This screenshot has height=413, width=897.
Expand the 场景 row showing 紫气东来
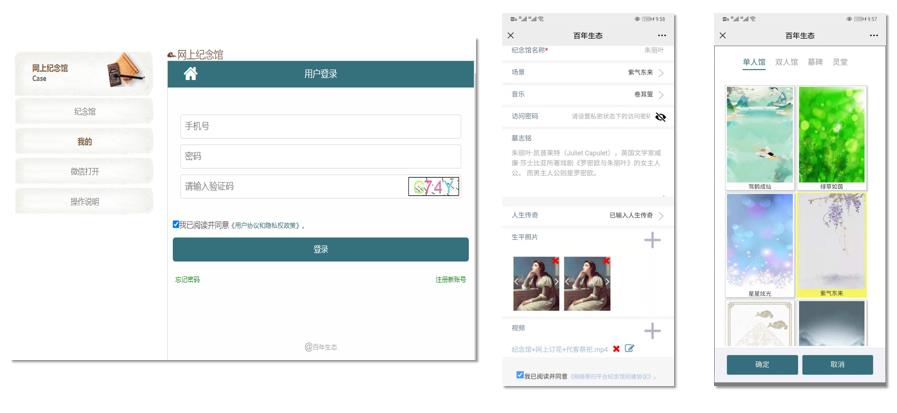point(660,73)
